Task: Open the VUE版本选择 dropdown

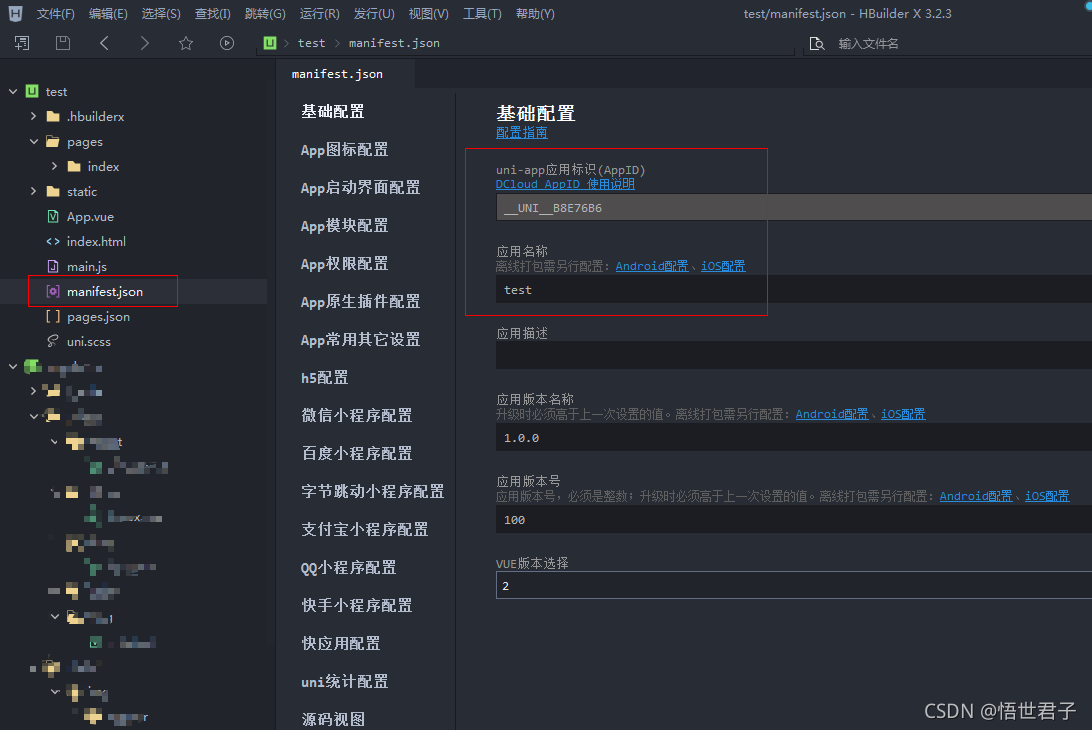Action: click(794, 586)
